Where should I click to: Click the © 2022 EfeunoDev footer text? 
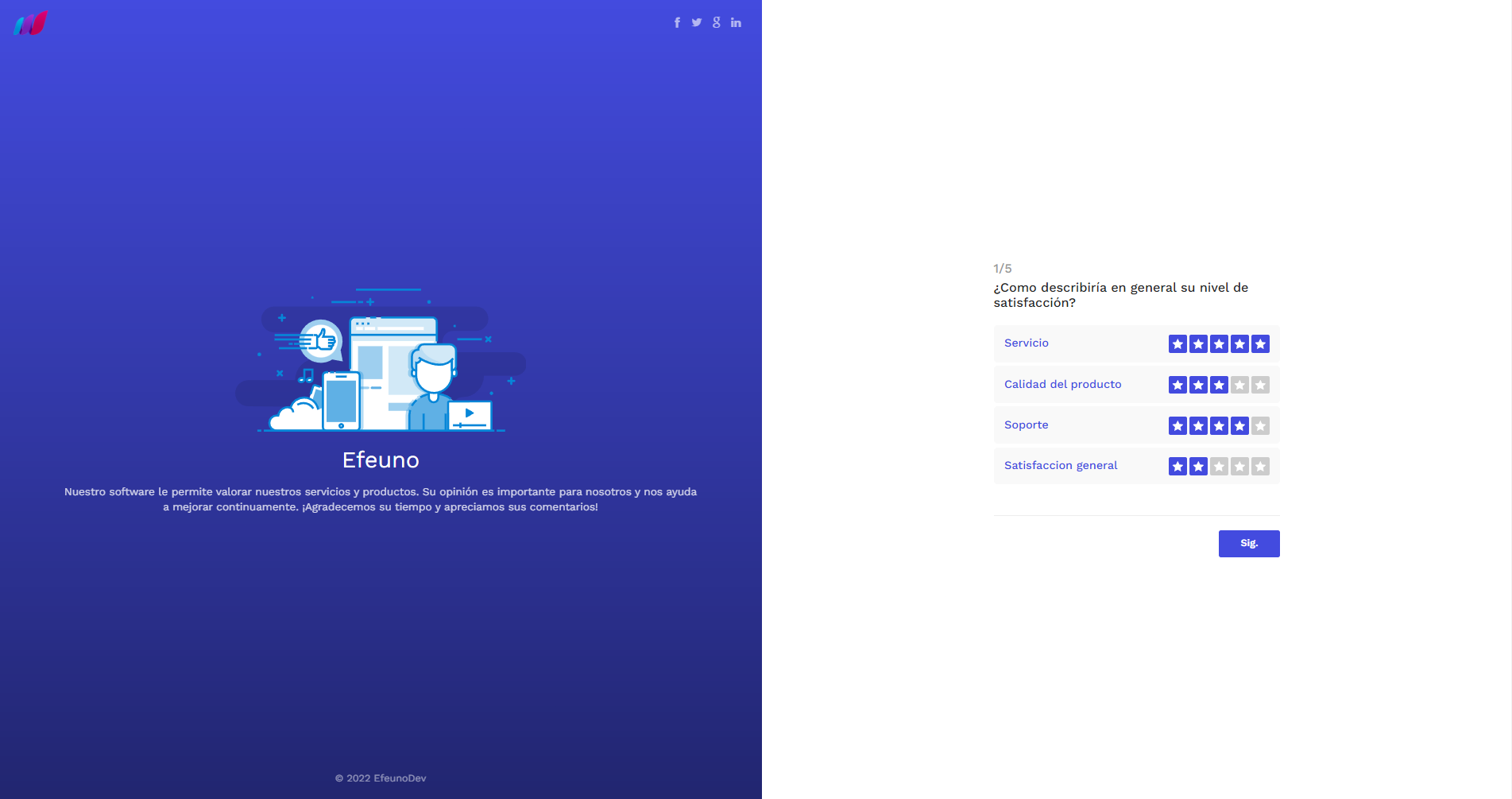381,778
